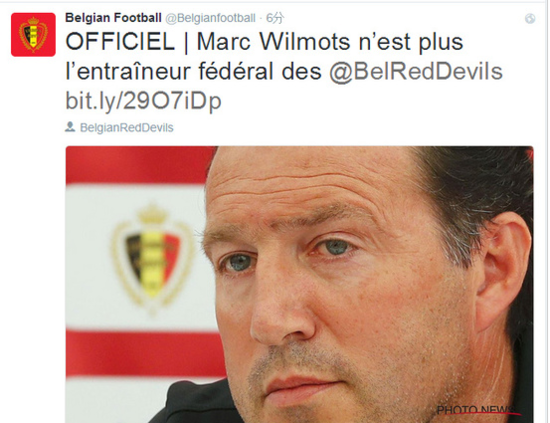
Task: Click the person icon beside BelgianRedDevils
Action: click(x=70, y=127)
